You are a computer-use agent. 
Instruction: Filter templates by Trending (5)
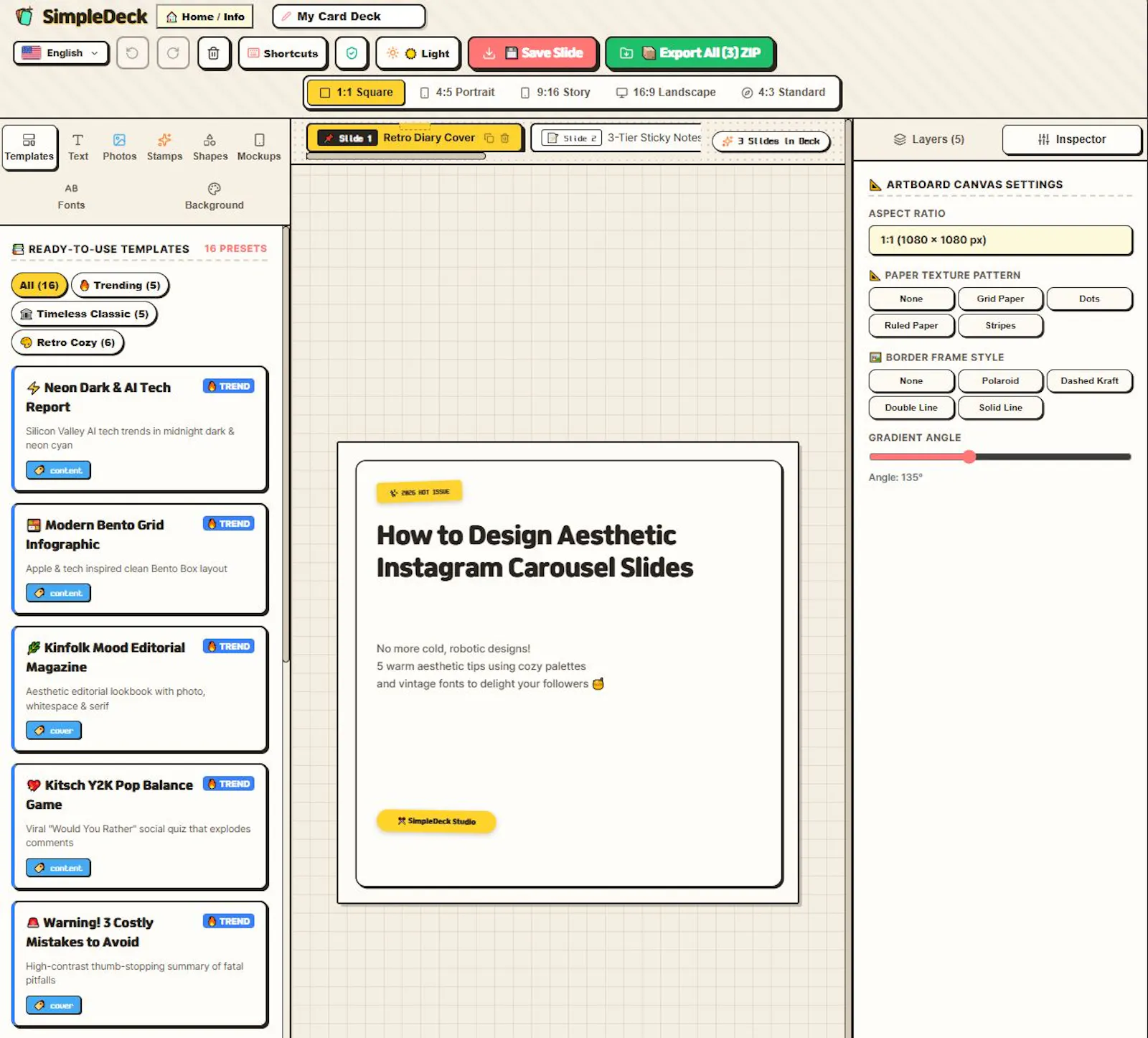[120, 285]
